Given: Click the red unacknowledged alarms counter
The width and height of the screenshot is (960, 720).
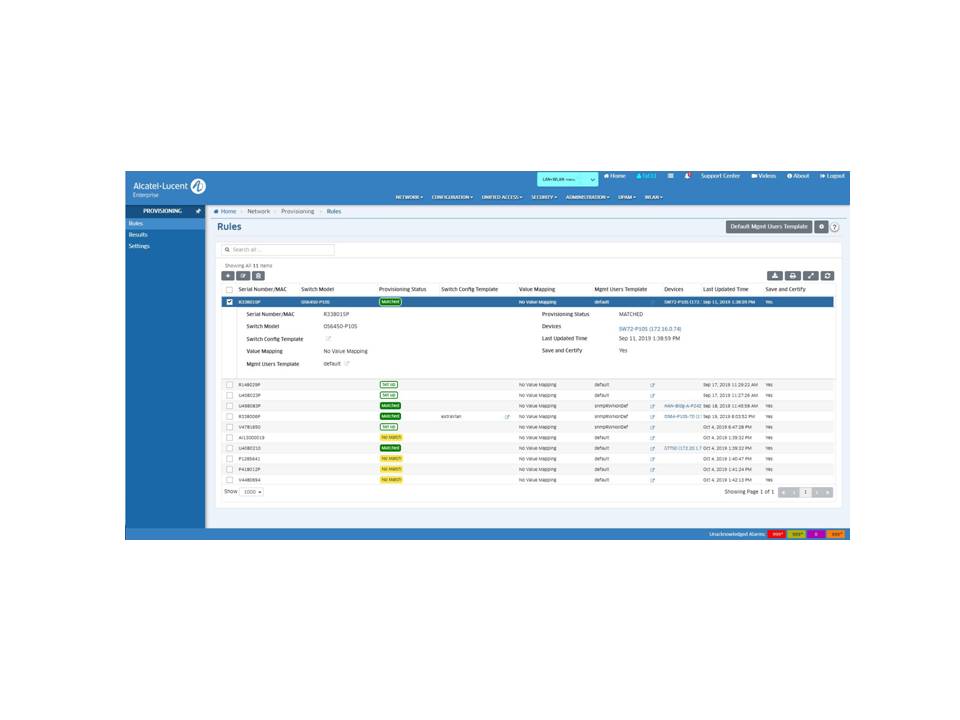Looking at the screenshot, I should 777,534.
